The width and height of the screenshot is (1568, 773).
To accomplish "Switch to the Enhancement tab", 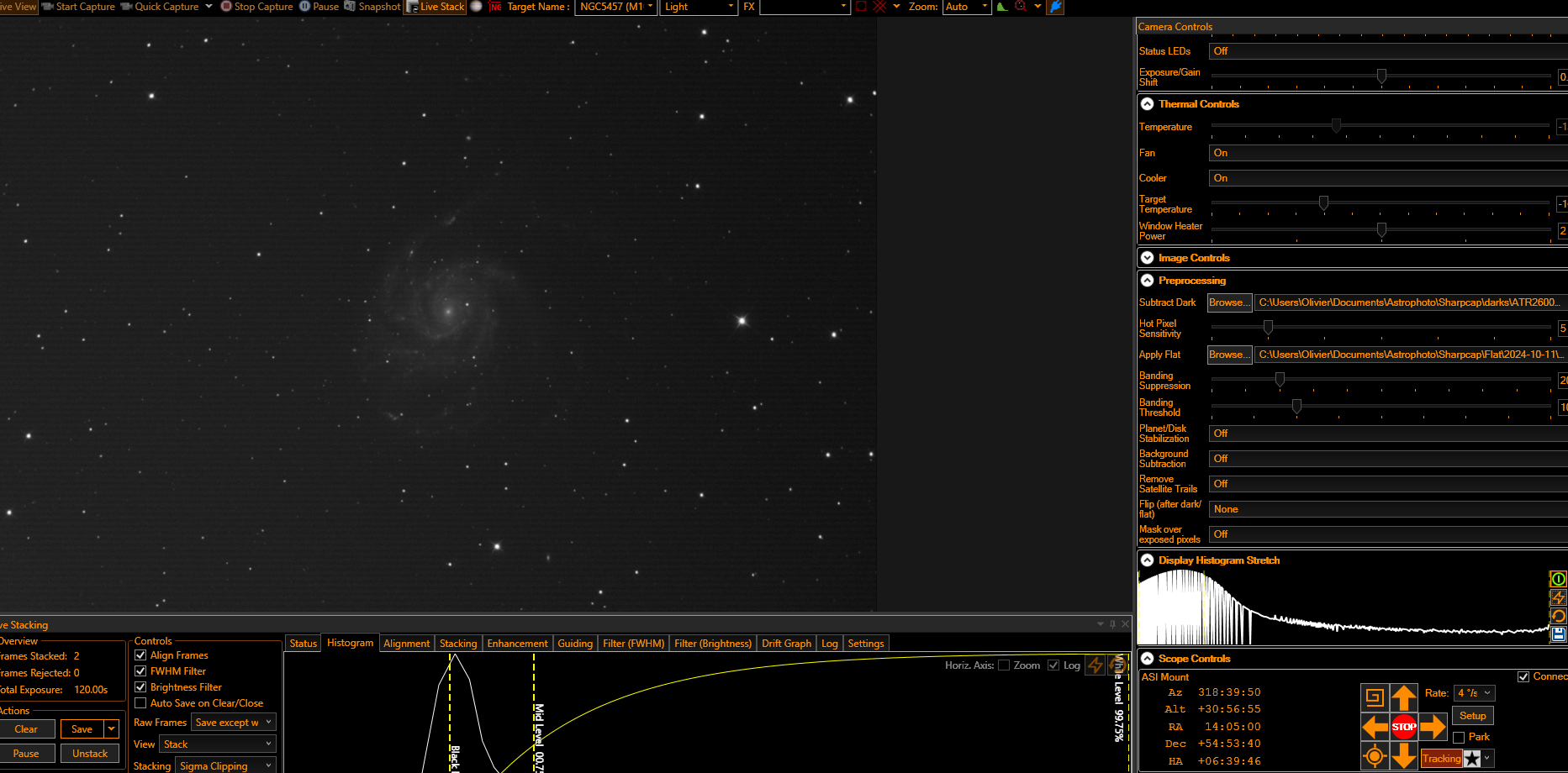I will tap(517, 644).
